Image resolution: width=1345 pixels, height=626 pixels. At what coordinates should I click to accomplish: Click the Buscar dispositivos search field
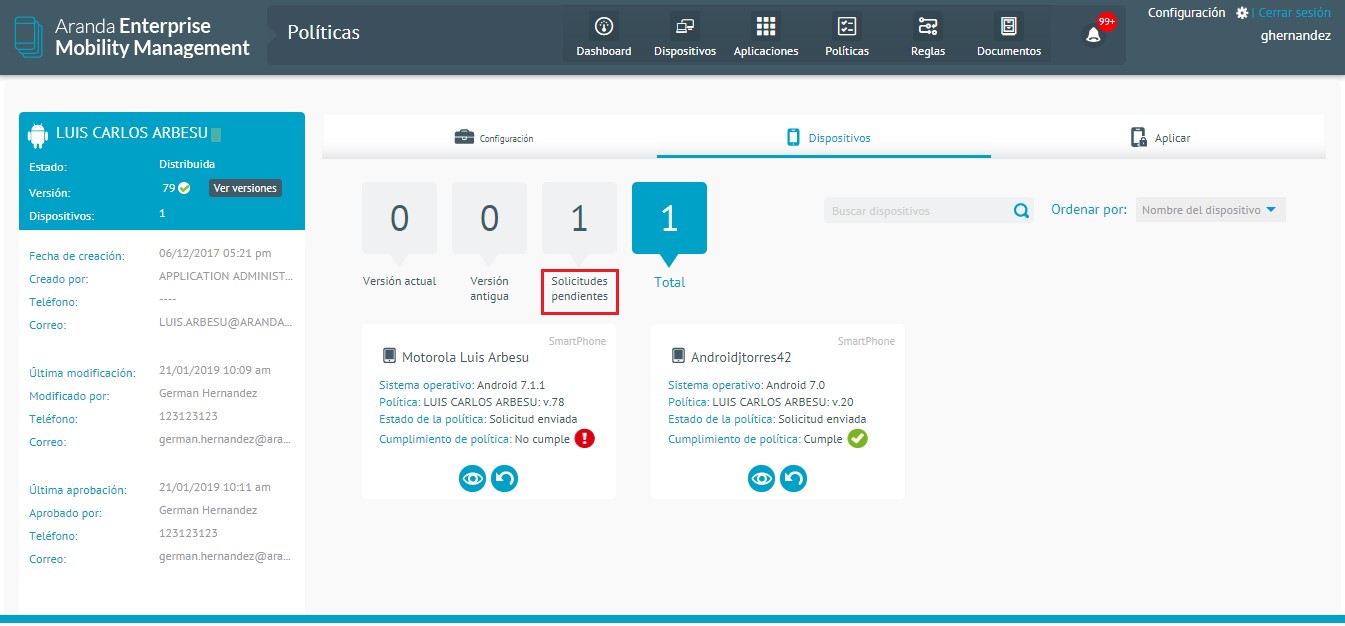point(915,211)
